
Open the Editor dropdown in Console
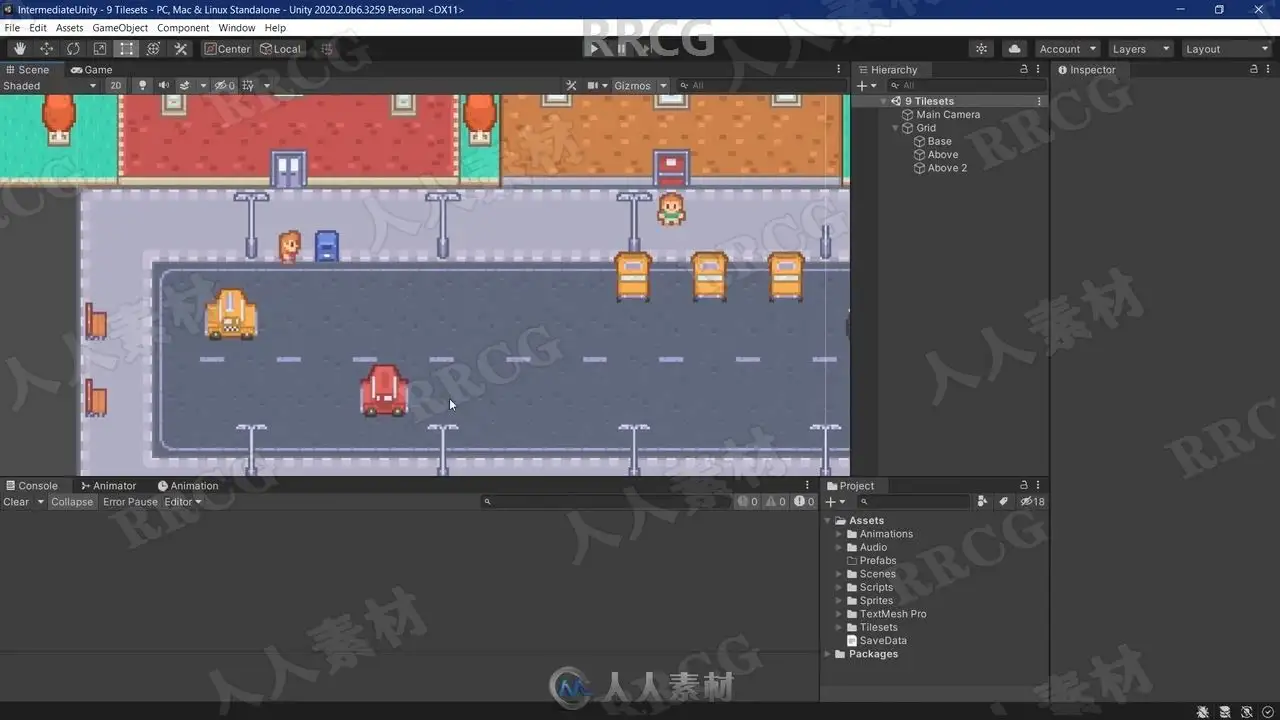[x=183, y=502]
